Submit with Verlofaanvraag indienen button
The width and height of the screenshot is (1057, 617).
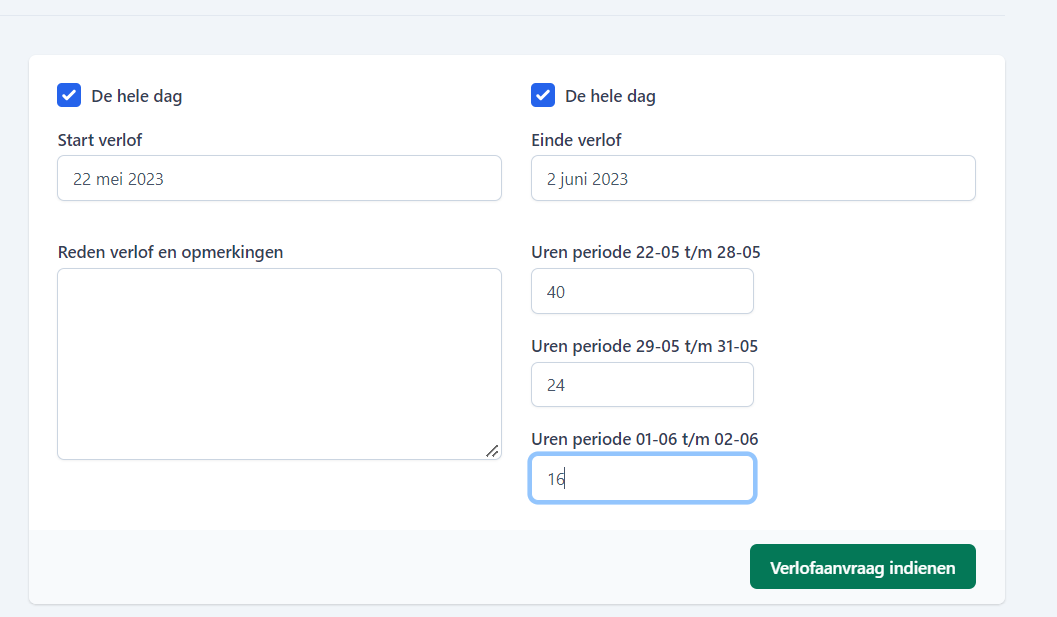click(x=862, y=566)
